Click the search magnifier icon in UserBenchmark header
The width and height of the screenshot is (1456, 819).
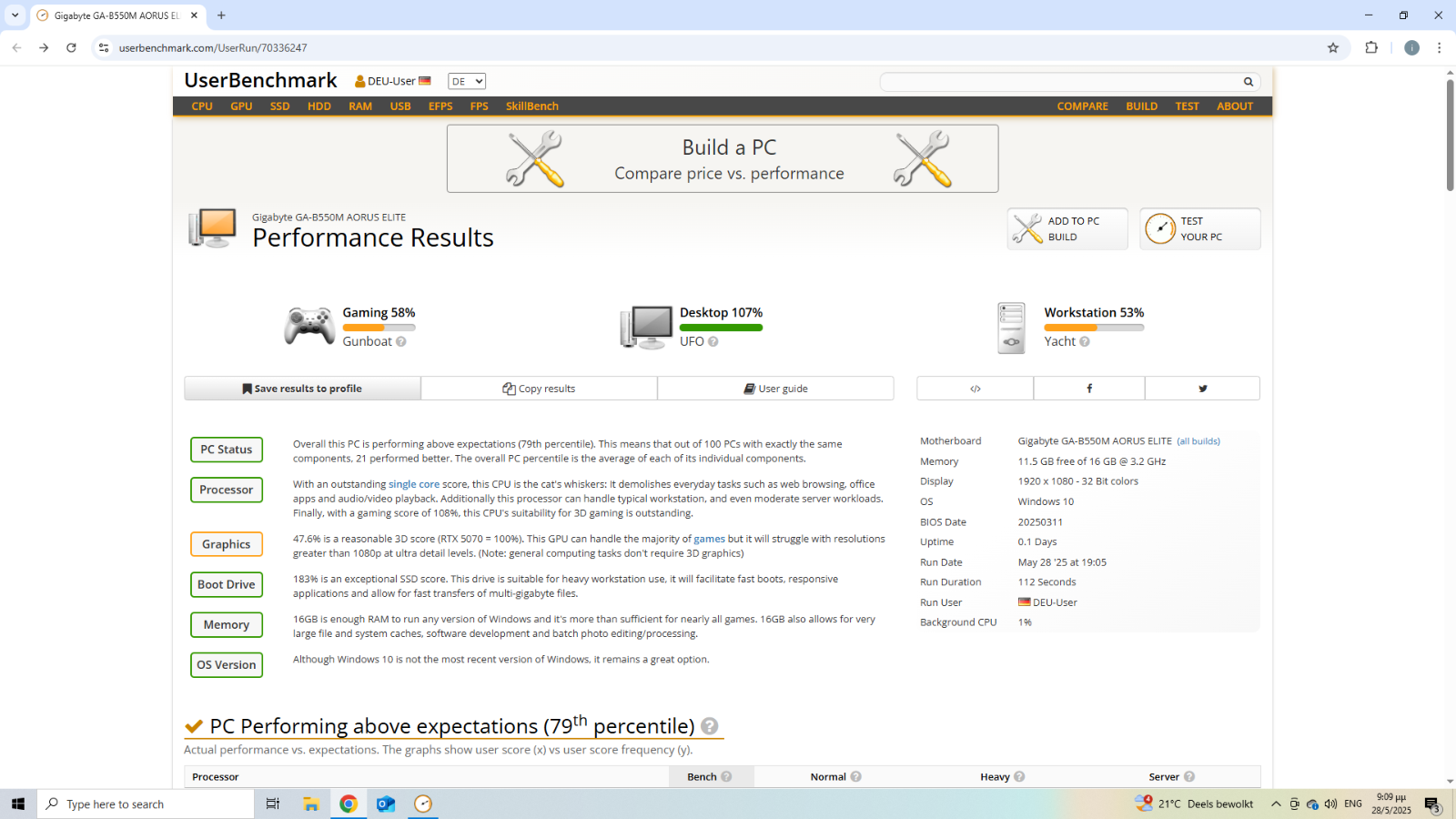point(1249,82)
